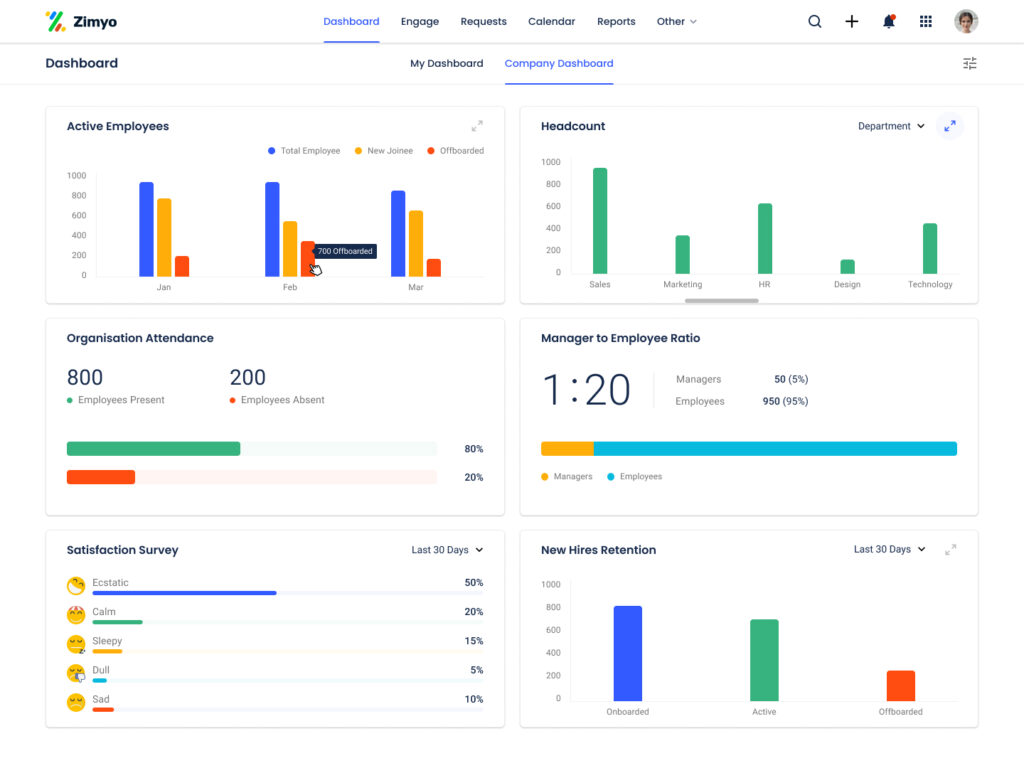The image size is (1024, 763).
Task: Open the notifications bell icon
Action: (x=889, y=21)
